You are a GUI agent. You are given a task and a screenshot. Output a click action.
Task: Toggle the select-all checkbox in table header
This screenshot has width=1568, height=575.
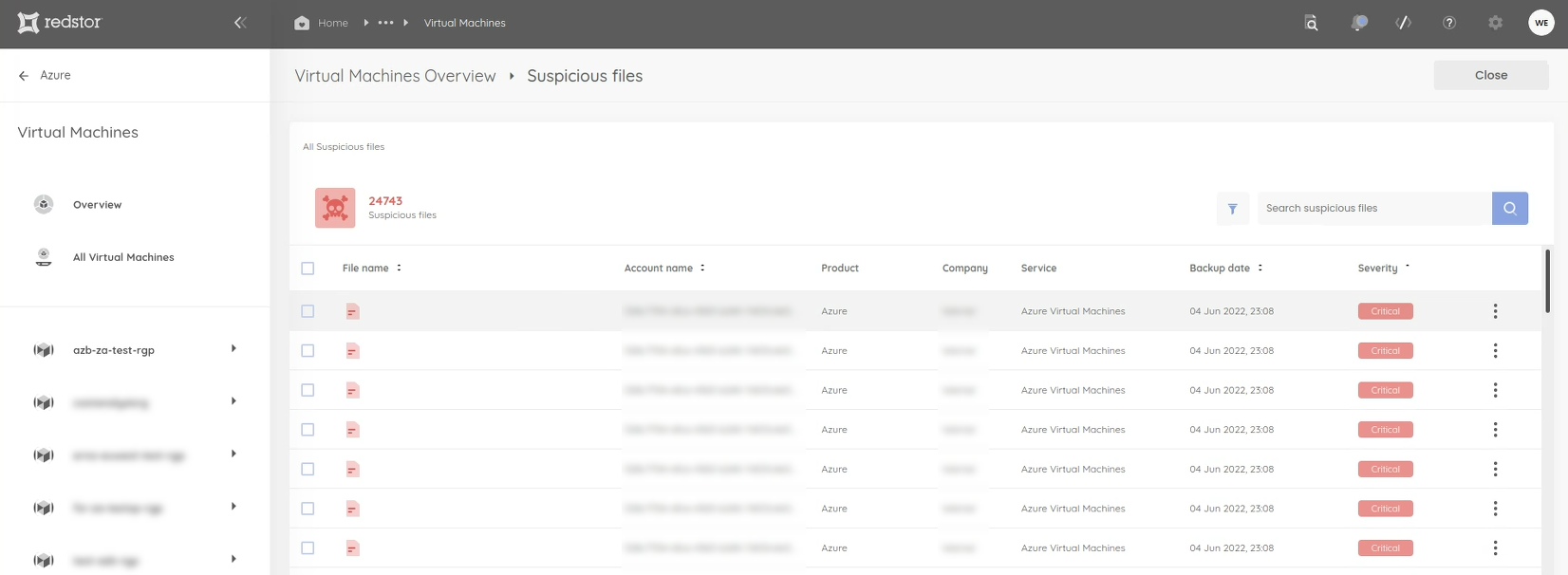tap(308, 269)
